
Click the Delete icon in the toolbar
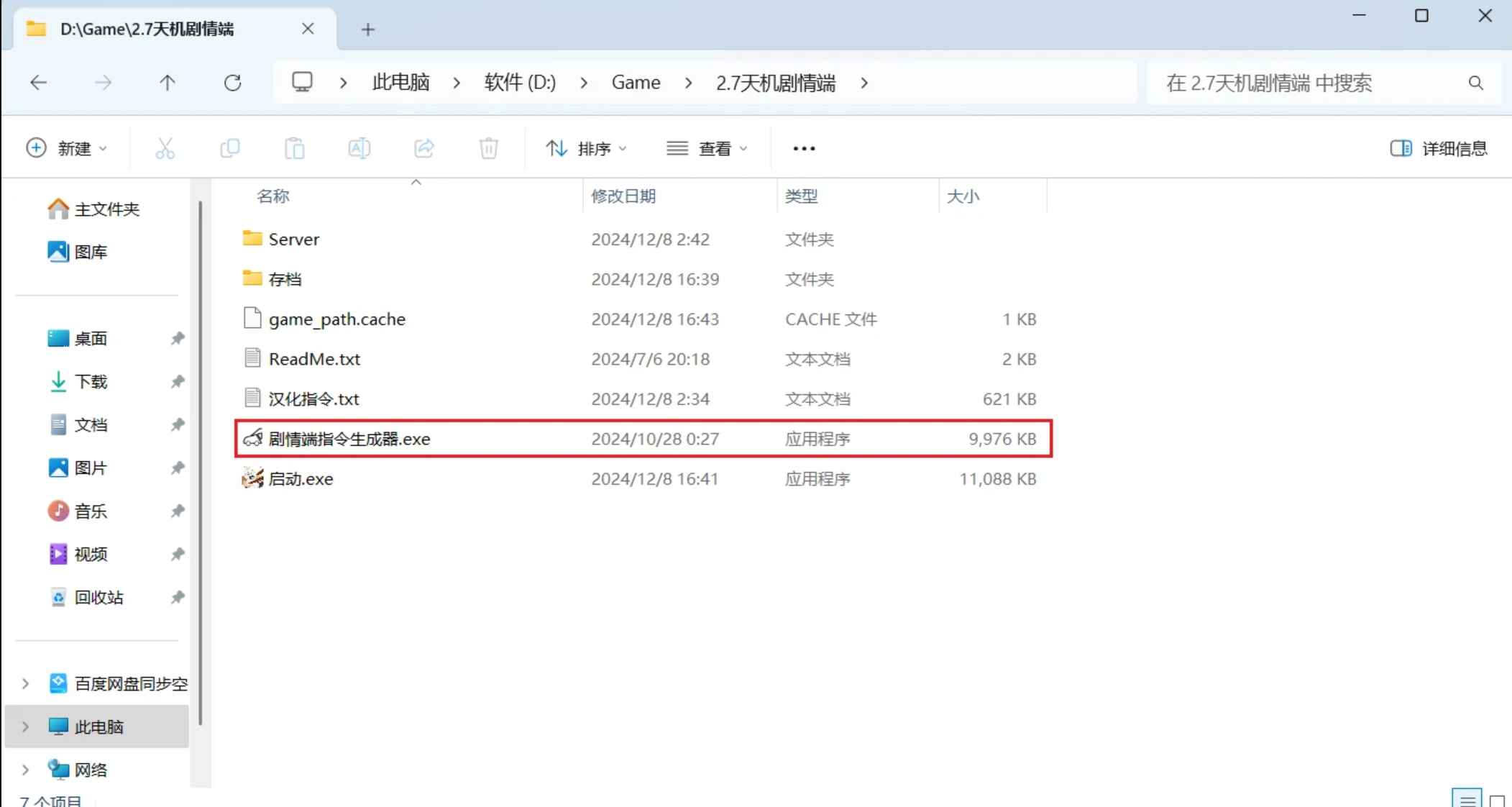point(488,148)
